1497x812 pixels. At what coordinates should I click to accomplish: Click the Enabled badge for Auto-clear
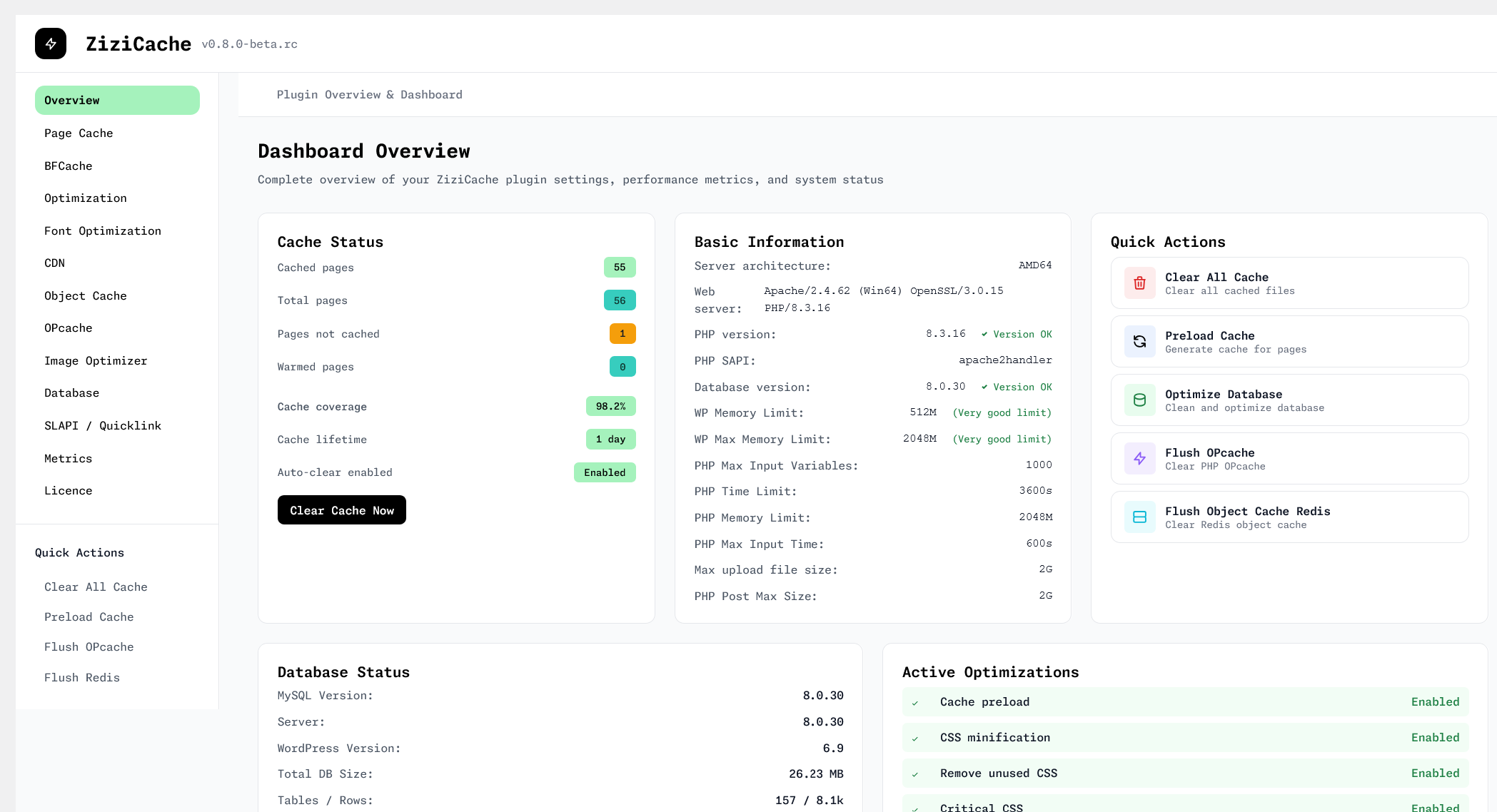(x=604, y=472)
